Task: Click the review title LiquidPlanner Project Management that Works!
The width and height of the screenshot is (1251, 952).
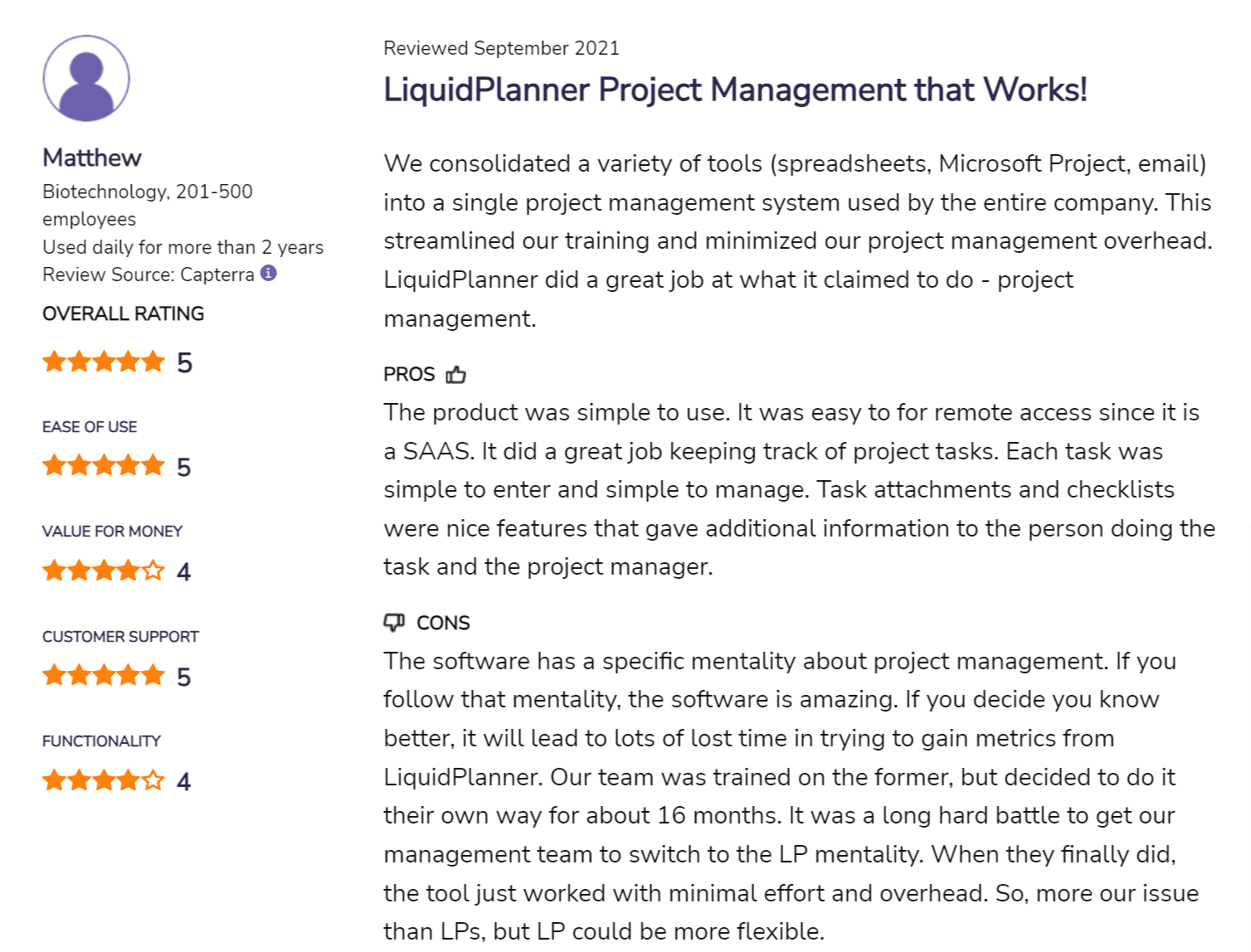Action: point(735,90)
